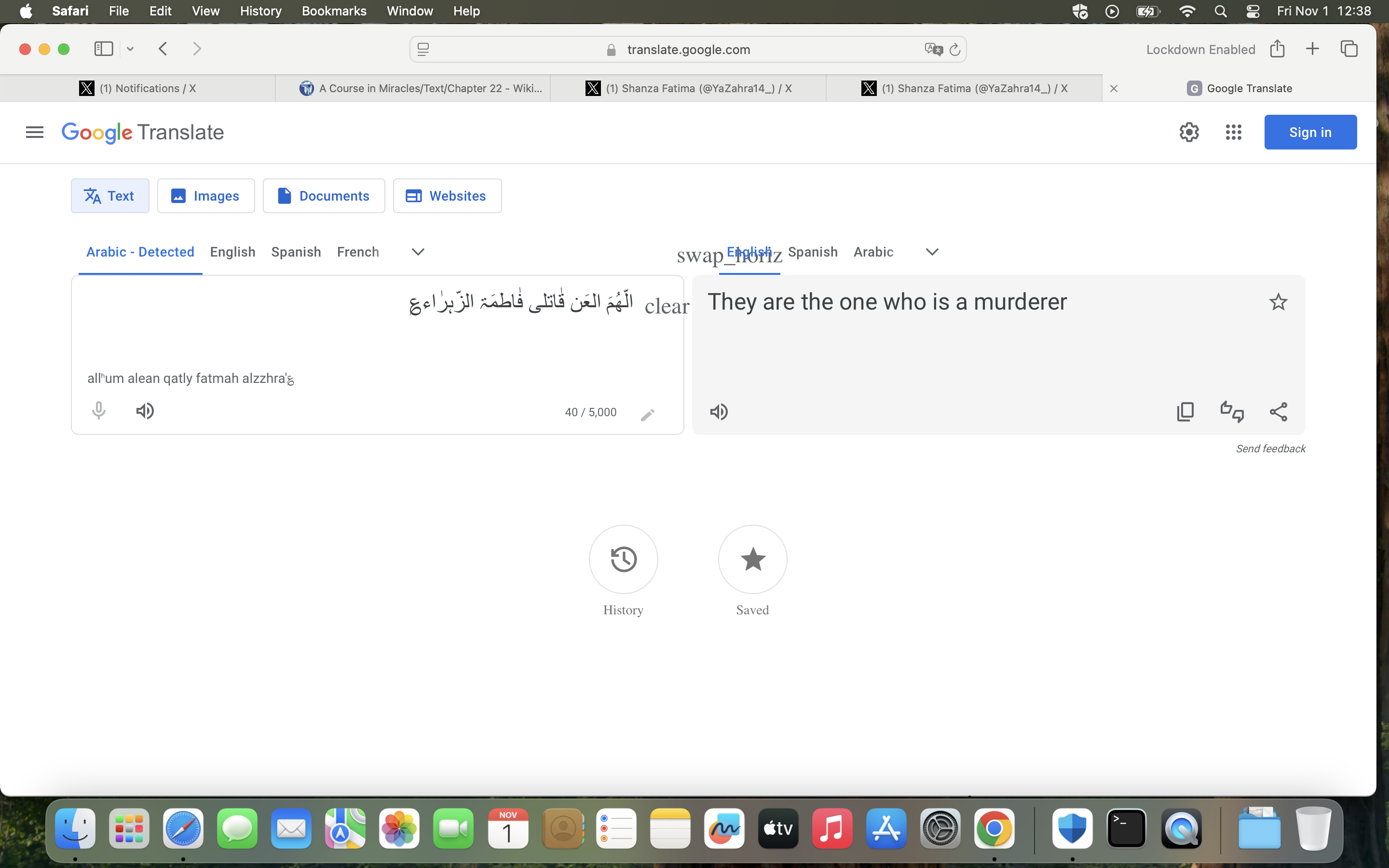Screen dimensions: 1389x868
Task: Listen to the Arabic source text
Action: (x=145, y=411)
